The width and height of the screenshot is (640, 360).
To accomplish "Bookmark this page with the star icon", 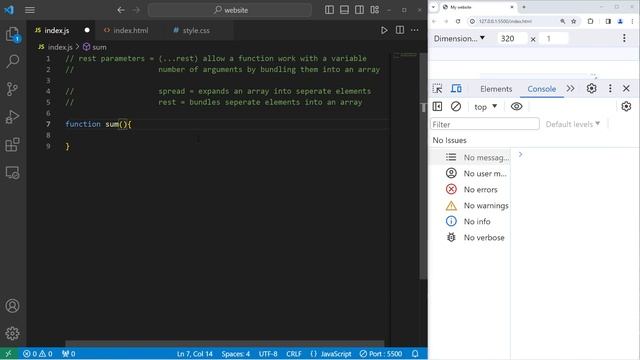I will pyautogui.click(x=573, y=21).
